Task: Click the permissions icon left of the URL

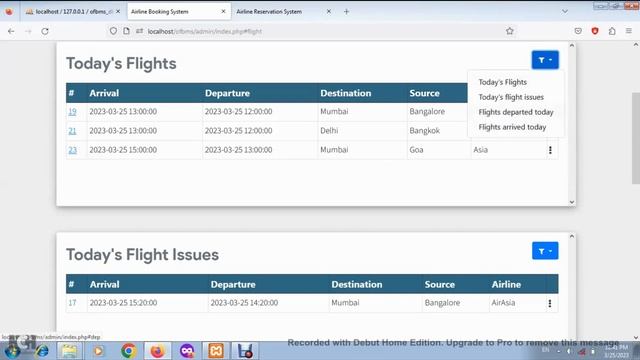Action: (140, 31)
